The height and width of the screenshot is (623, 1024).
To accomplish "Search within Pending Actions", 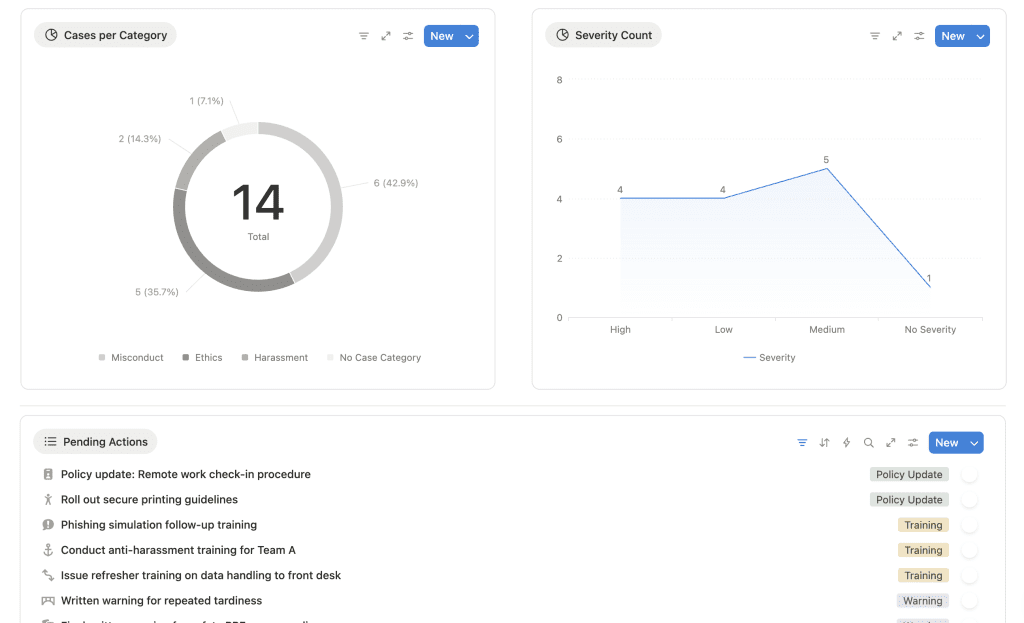I will pos(868,443).
